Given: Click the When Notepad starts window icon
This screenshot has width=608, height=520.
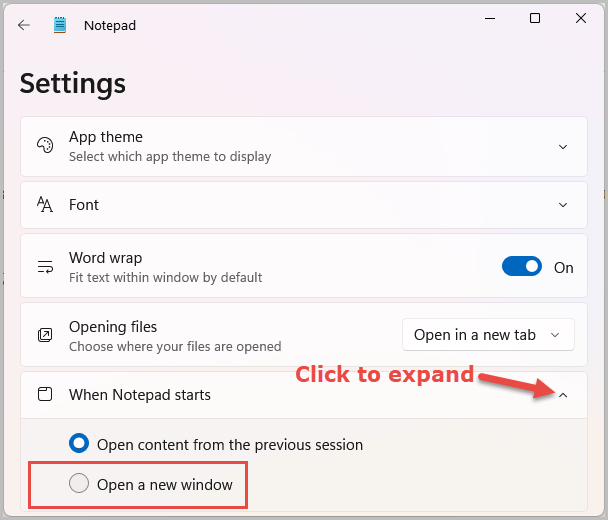Looking at the screenshot, I should tap(45, 394).
